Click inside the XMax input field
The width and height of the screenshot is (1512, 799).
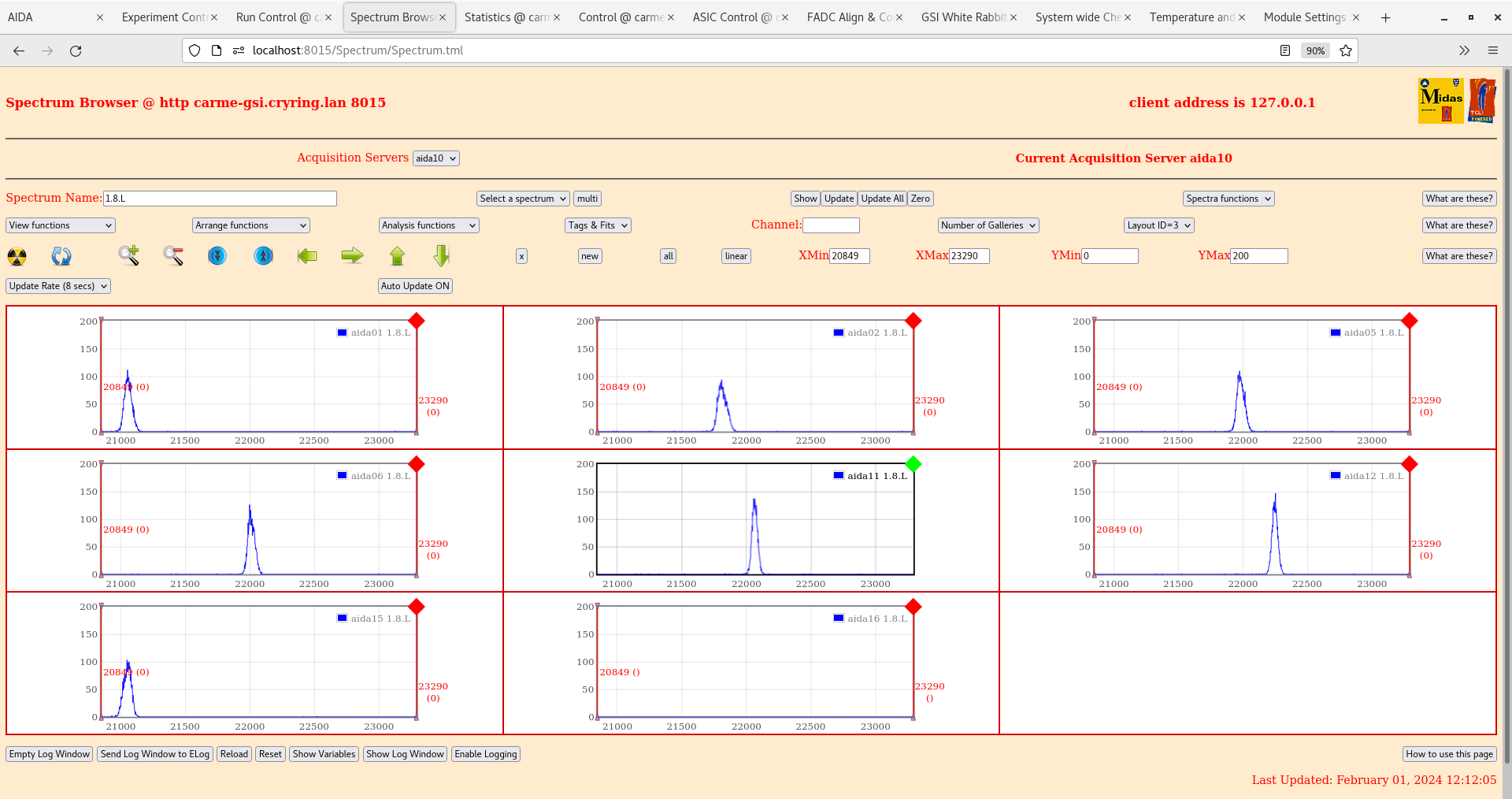[x=969, y=256]
